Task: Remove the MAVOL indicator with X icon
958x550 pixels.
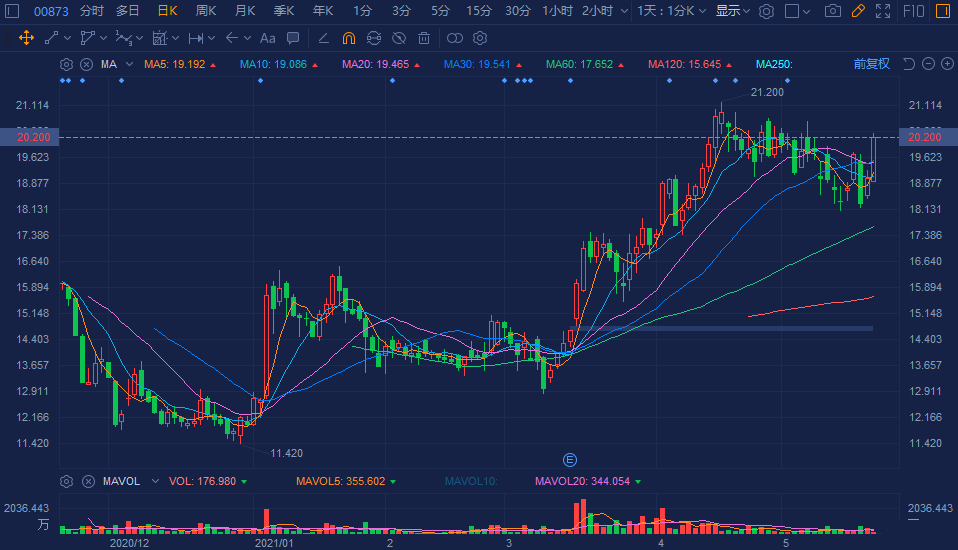Action: 86,481
